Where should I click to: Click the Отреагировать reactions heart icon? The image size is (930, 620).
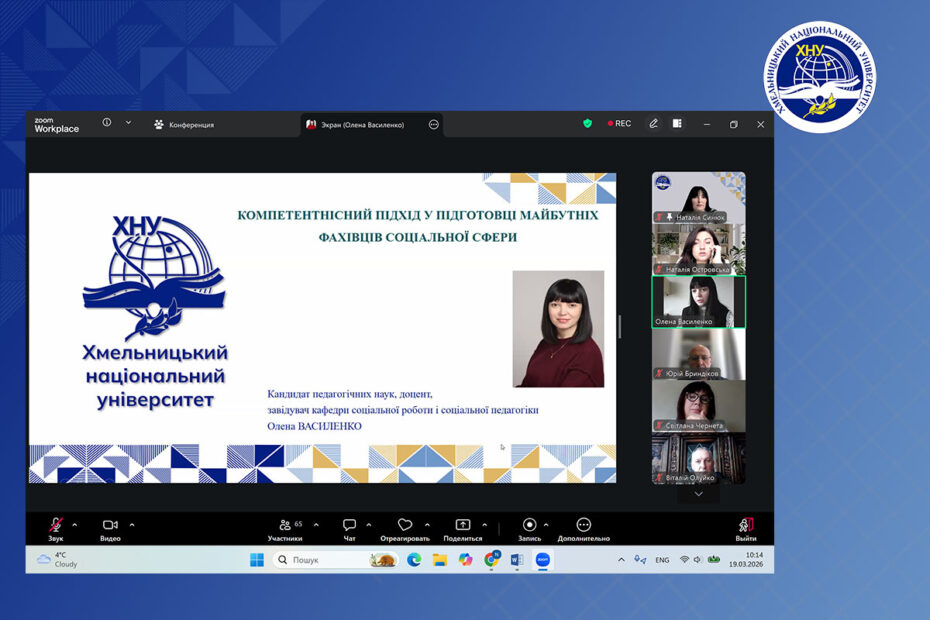pos(404,526)
